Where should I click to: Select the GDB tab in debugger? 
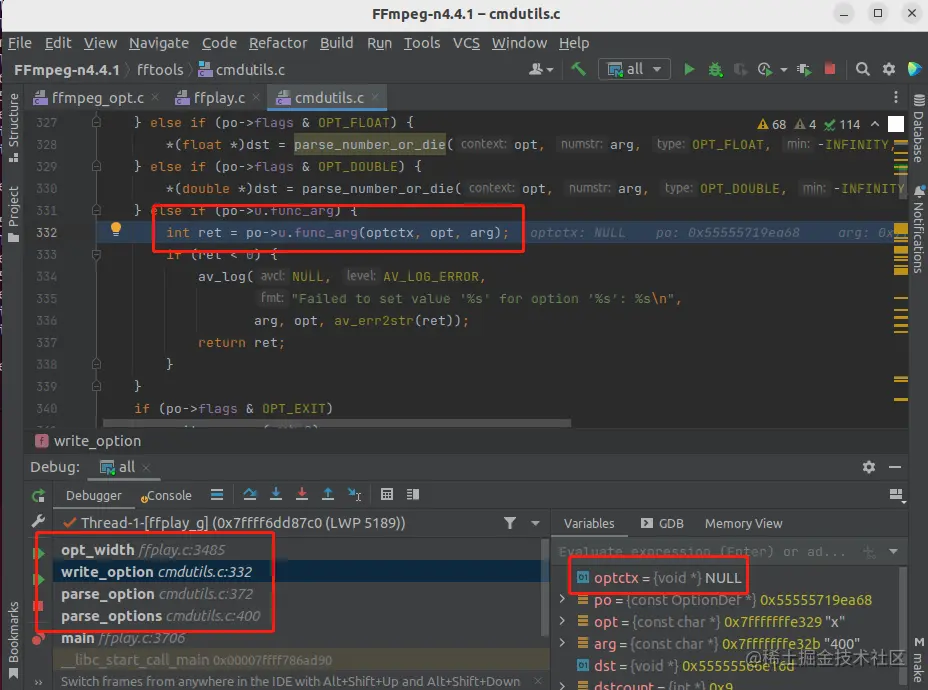click(662, 524)
